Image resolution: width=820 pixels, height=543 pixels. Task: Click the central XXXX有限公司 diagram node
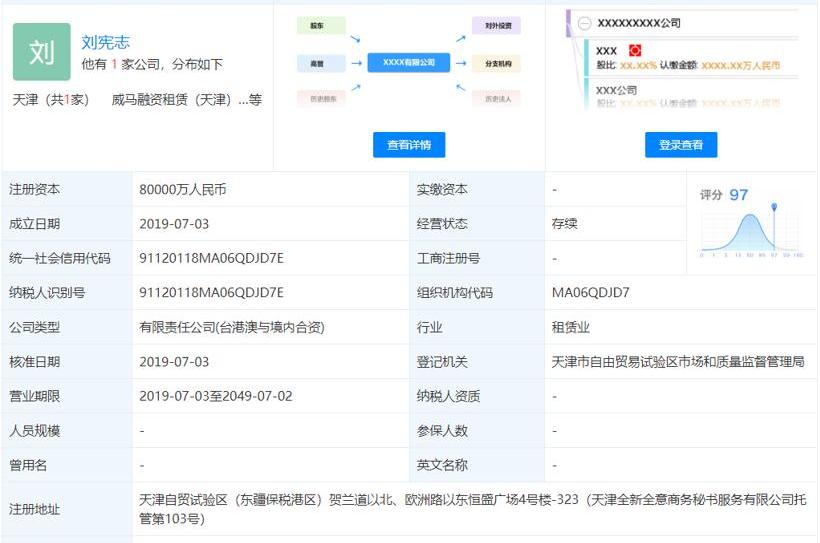pos(408,62)
